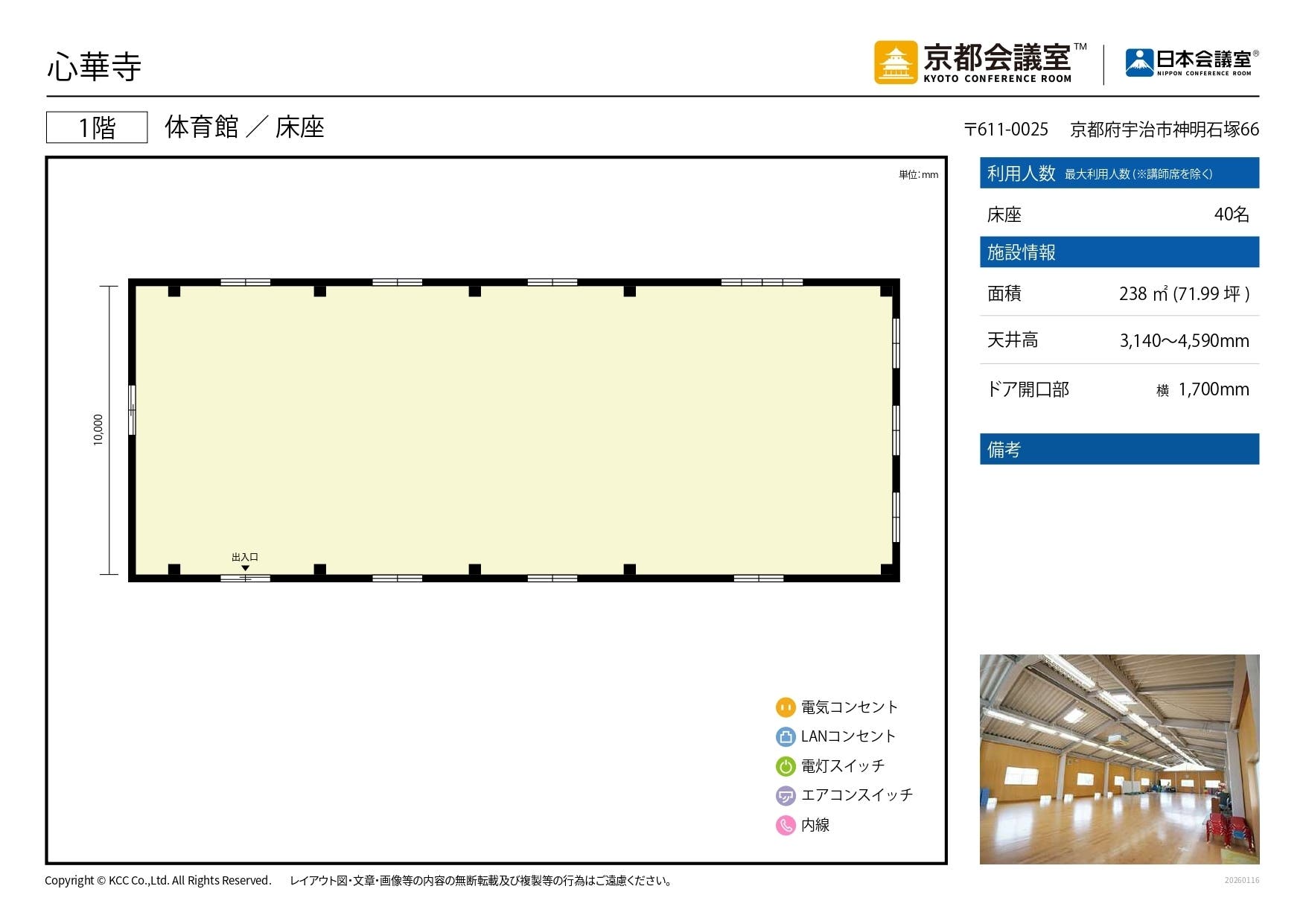Toggle the 利用人数 section header
1306x924 pixels.
1118,172
